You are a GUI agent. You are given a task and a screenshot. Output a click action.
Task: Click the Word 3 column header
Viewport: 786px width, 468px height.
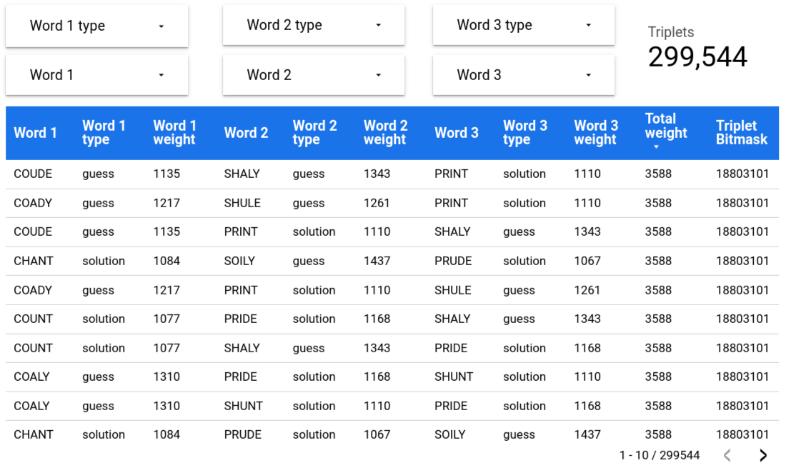coord(456,133)
